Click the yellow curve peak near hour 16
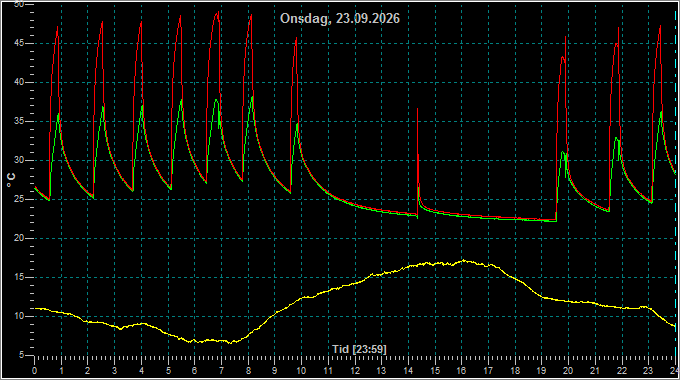 pyautogui.click(x=464, y=261)
